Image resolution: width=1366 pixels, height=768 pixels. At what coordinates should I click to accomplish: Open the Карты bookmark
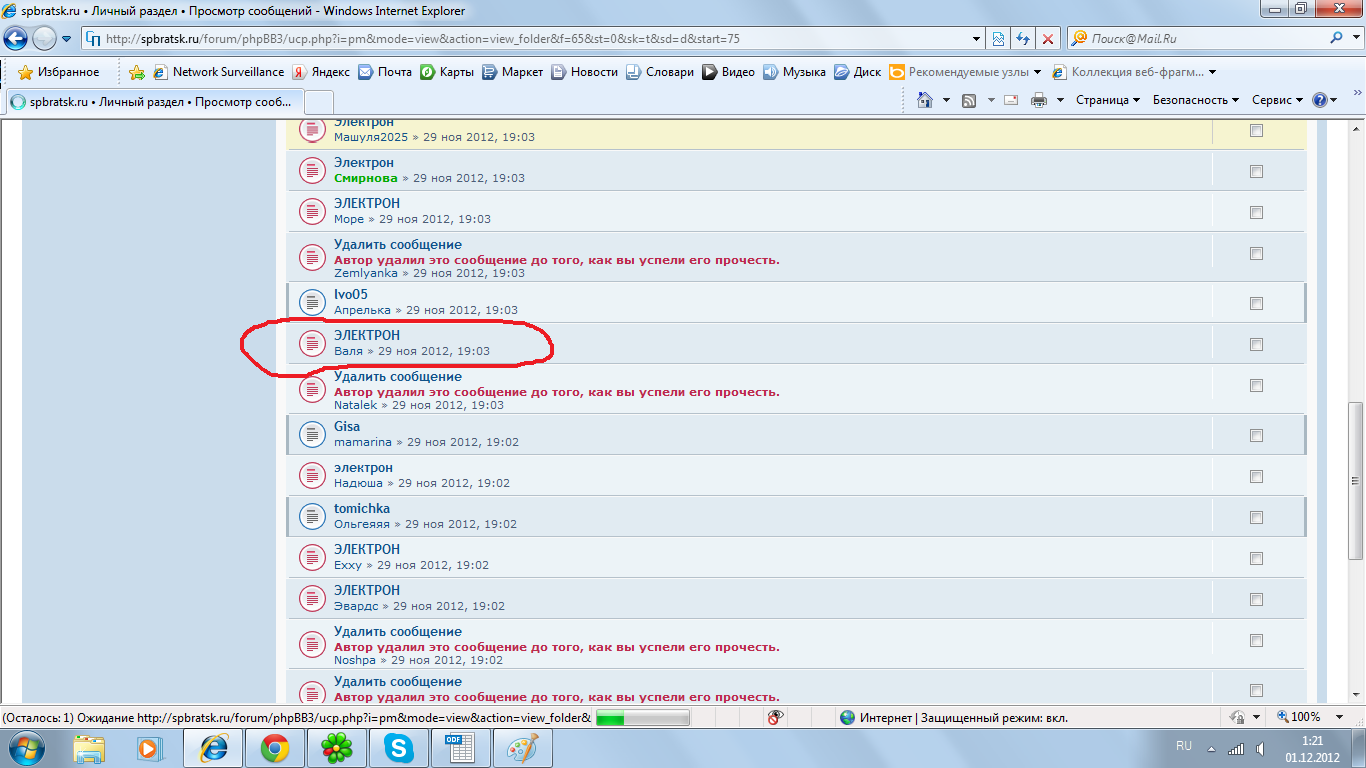coord(447,72)
